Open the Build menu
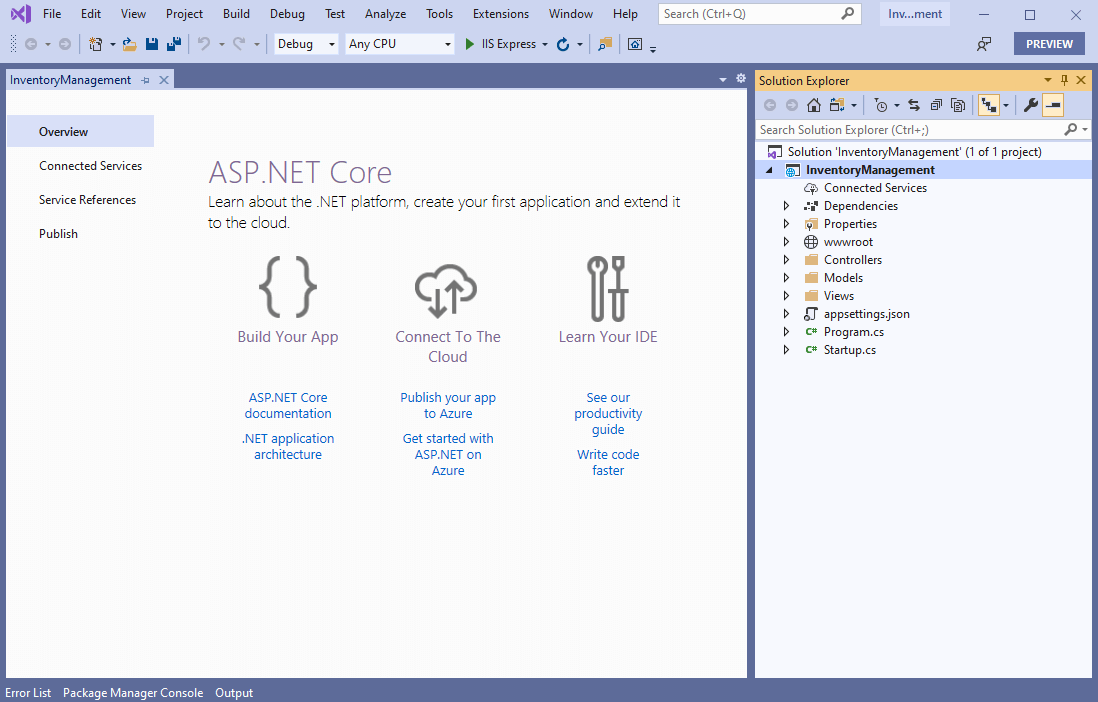This screenshot has height=702, width=1098. 237,14
